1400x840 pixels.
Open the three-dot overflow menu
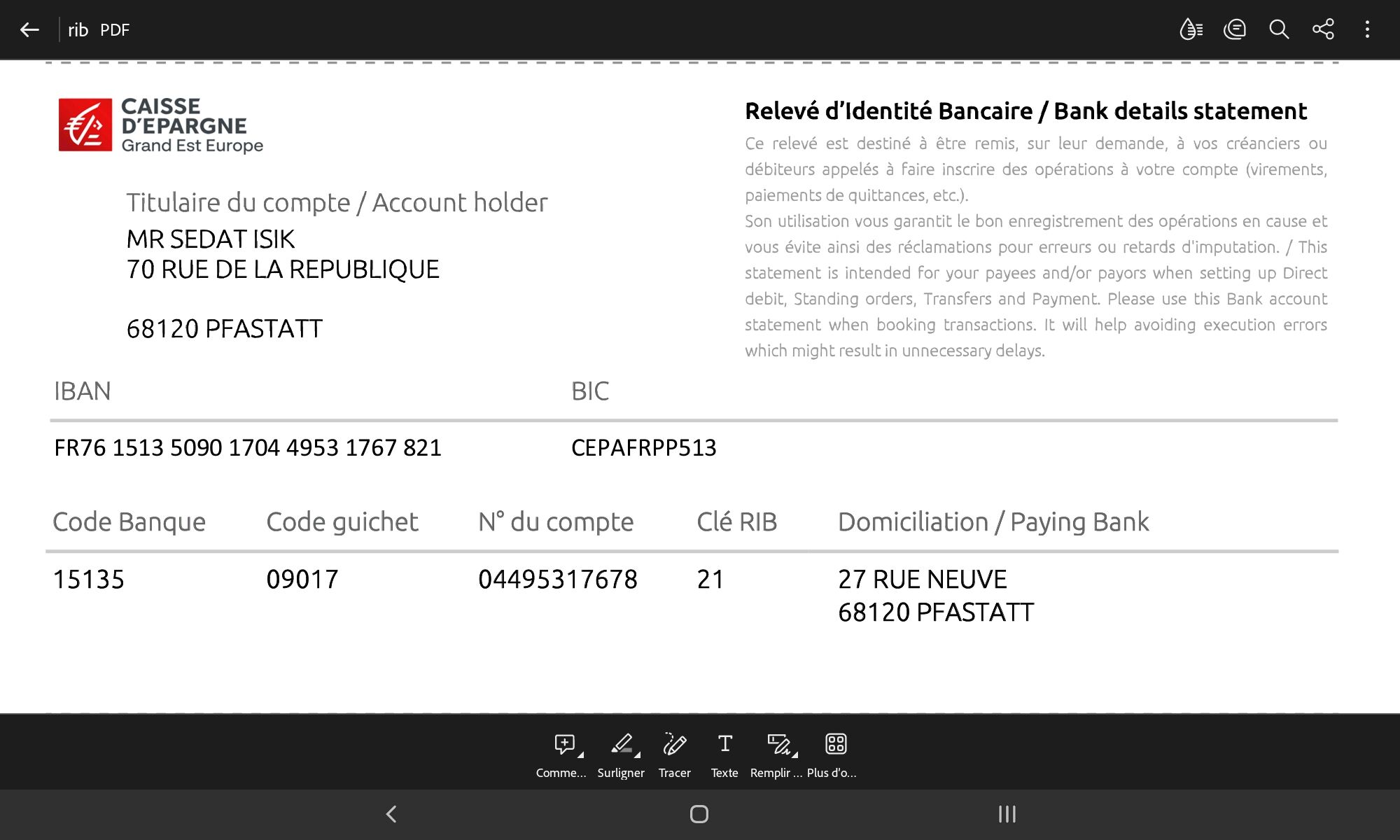click(x=1367, y=29)
